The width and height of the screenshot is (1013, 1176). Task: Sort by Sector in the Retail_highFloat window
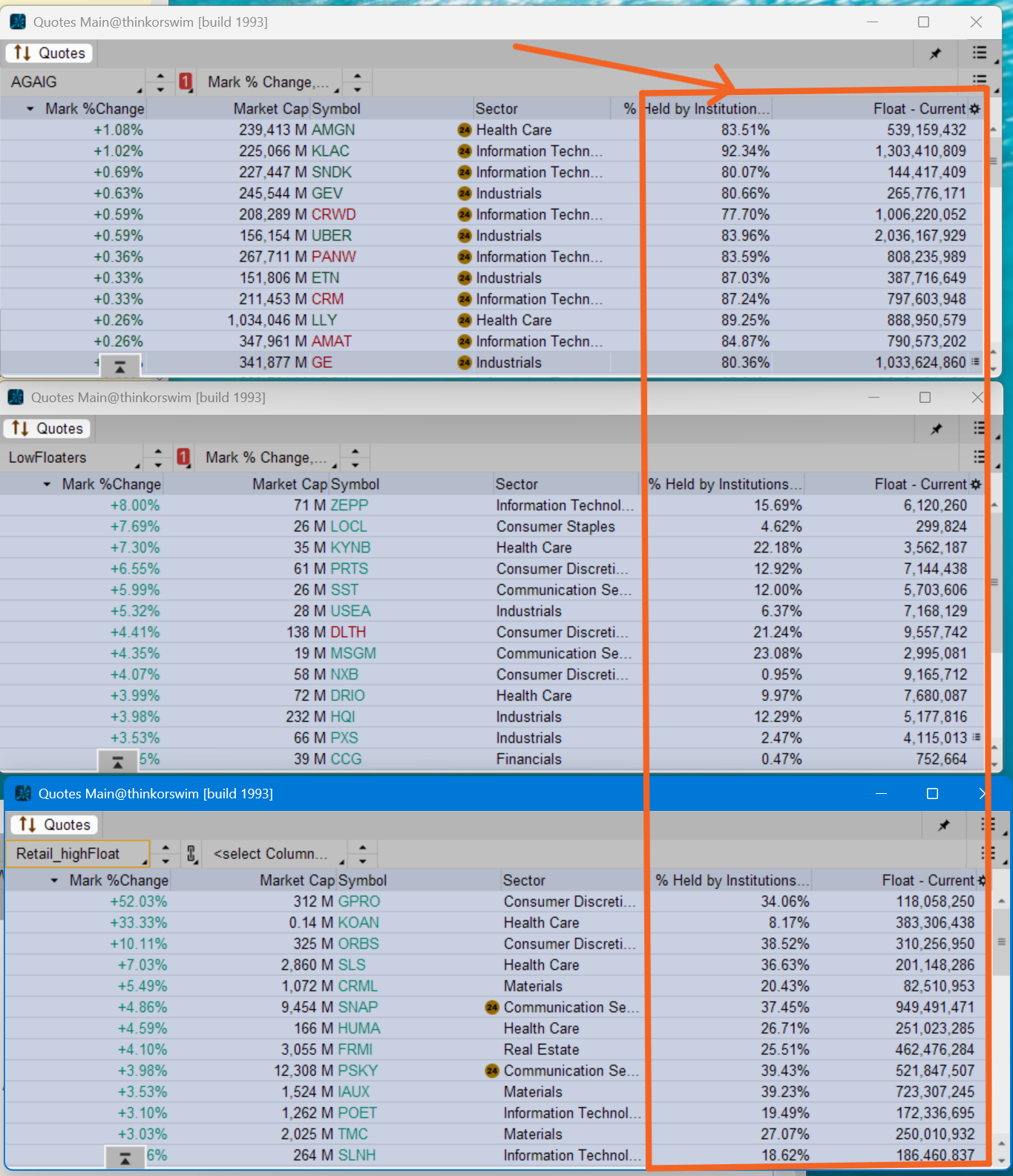tap(524, 881)
